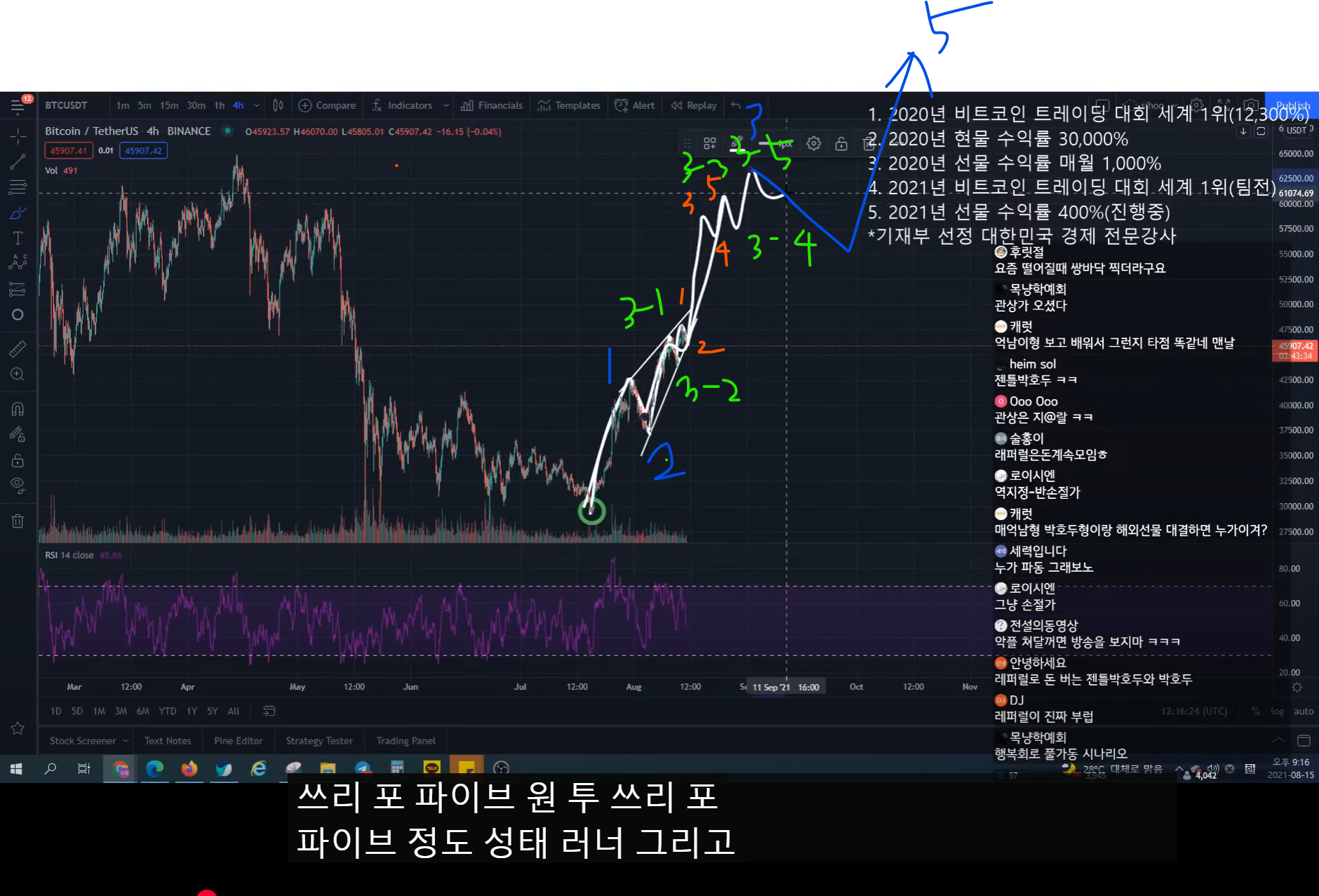This screenshot has width=1319, height=896.
Task: Open the Trading Panel tab
Action: (406, 741)
